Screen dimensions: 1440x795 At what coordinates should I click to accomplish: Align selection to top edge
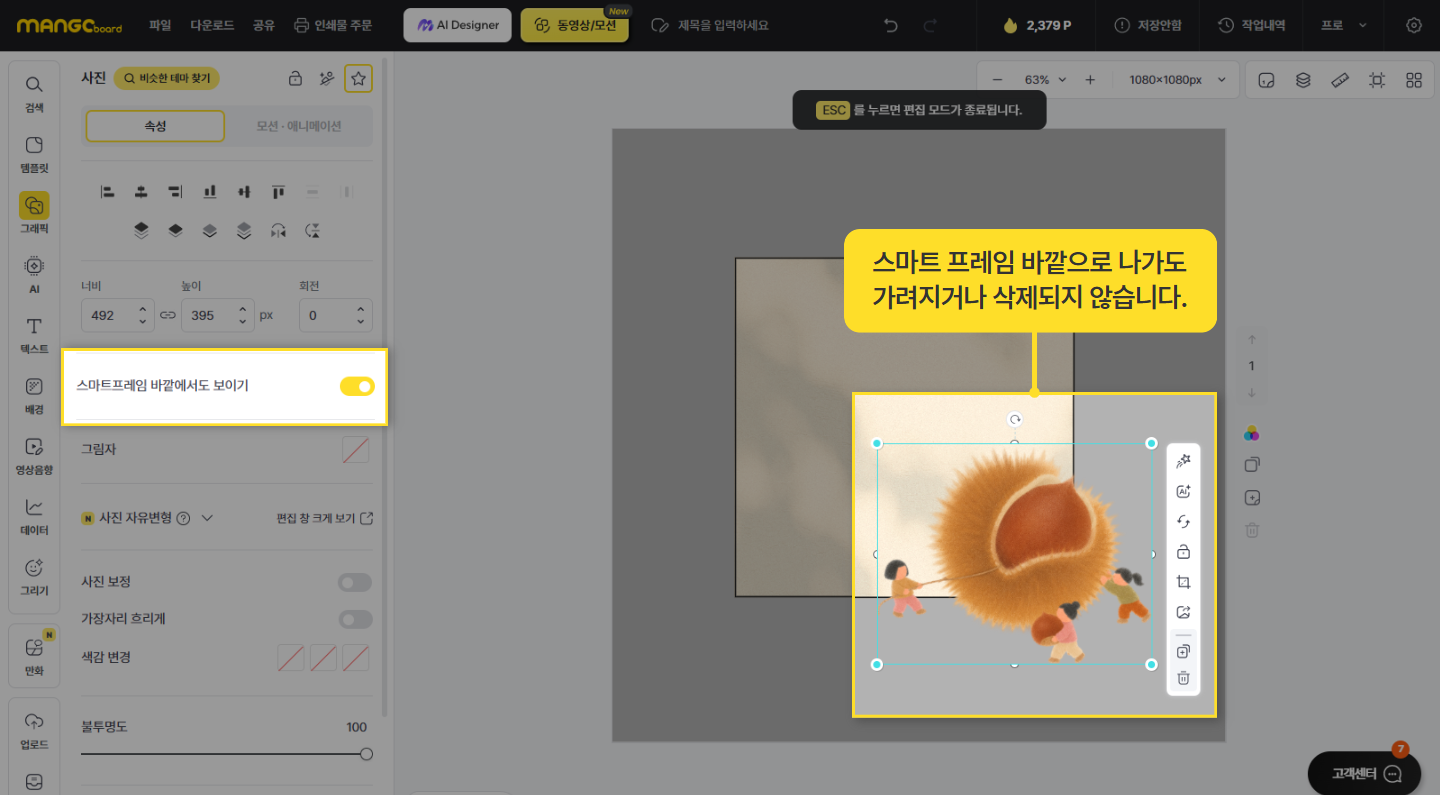click(278, 191)
